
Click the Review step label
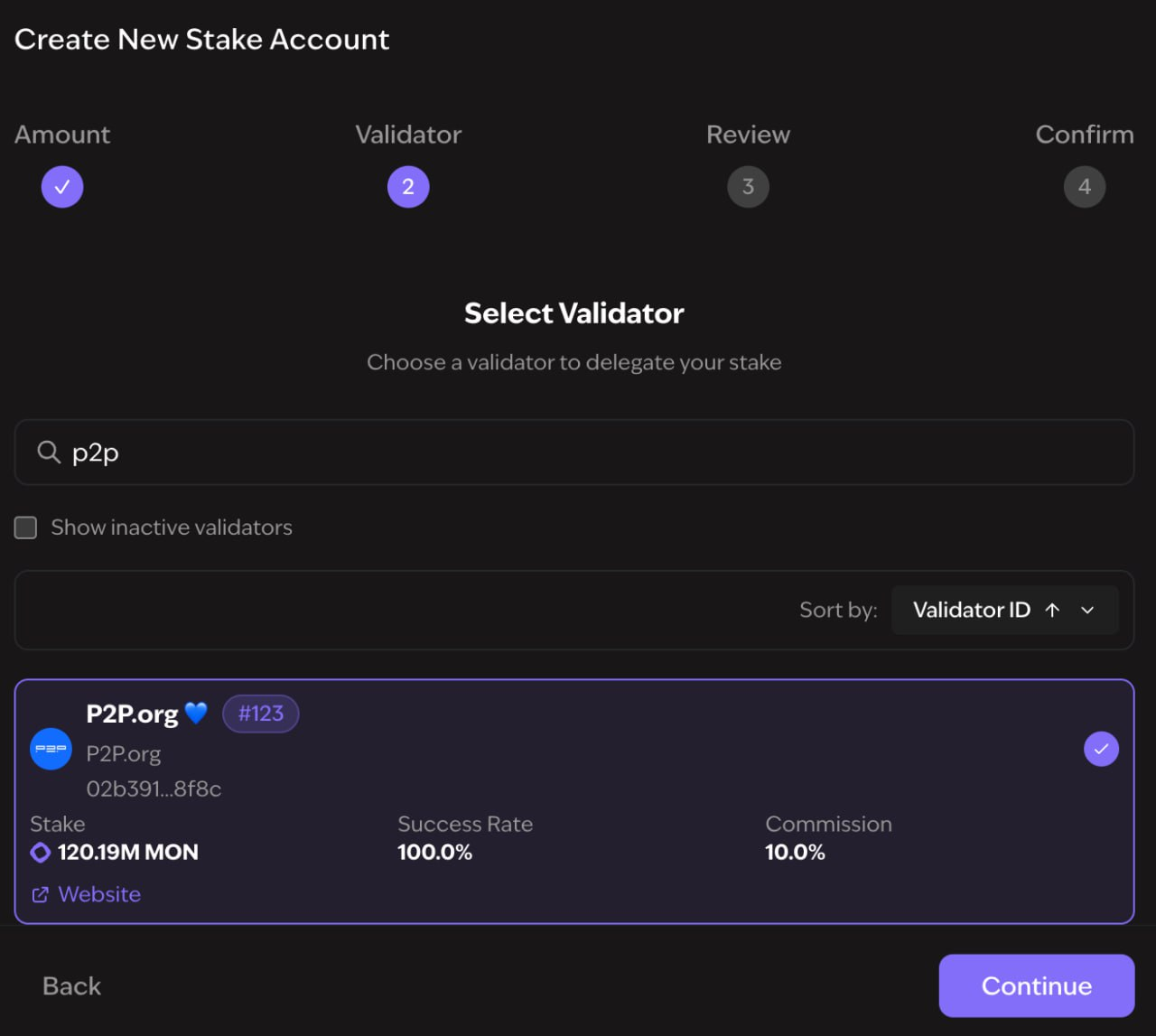(748, 135)
